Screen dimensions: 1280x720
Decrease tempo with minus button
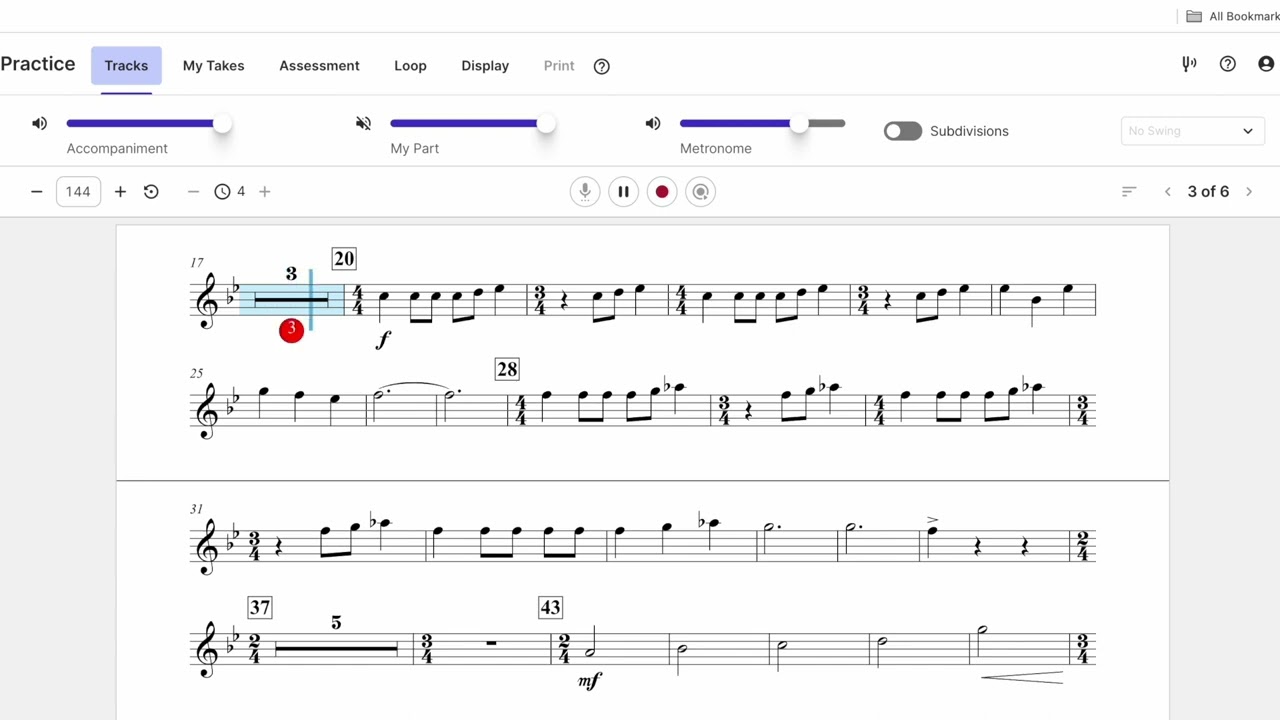click(37, 191)
